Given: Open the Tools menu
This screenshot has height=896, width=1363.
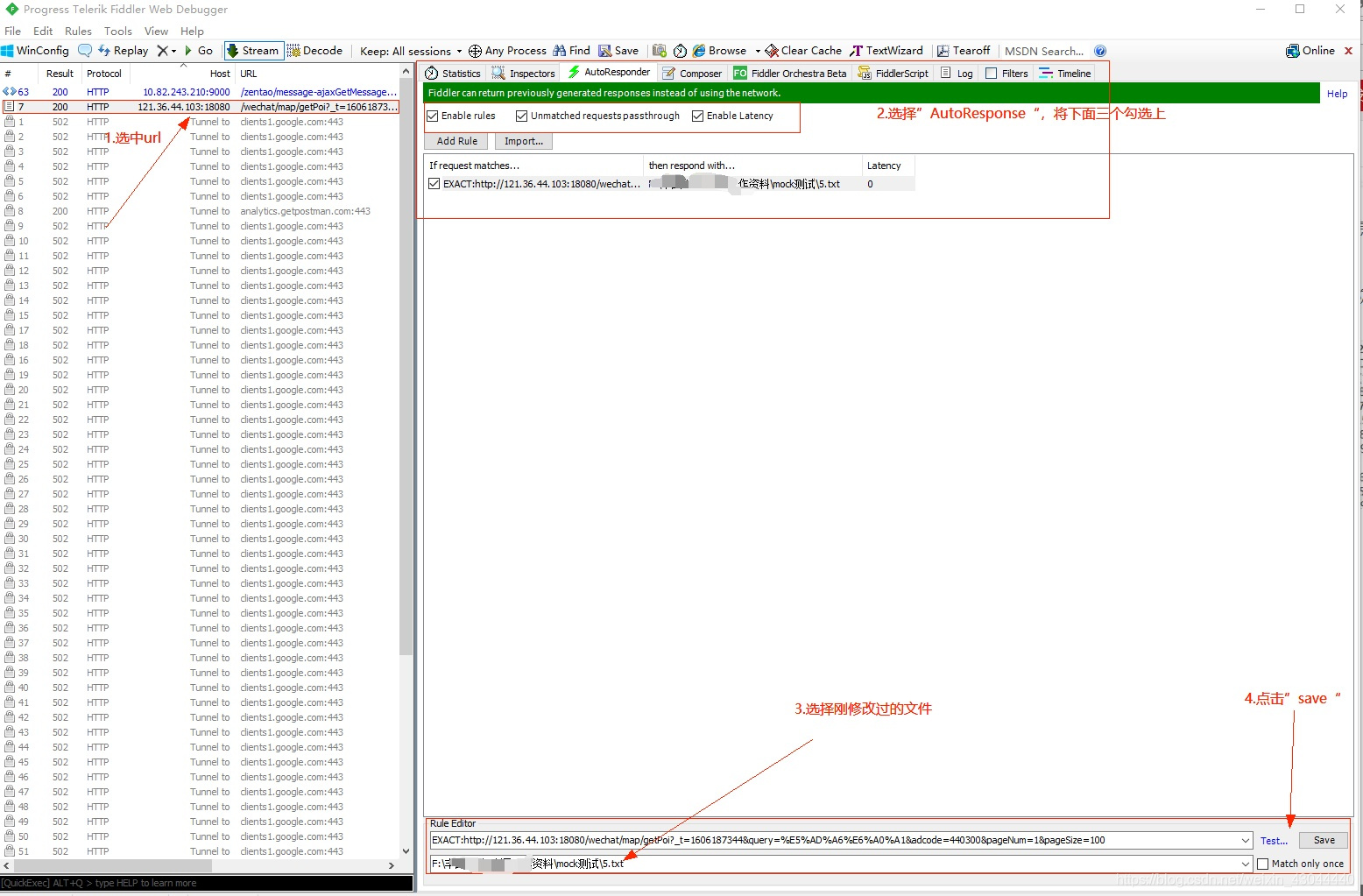Looking at the screenshot, I should (x=118, y=31).
